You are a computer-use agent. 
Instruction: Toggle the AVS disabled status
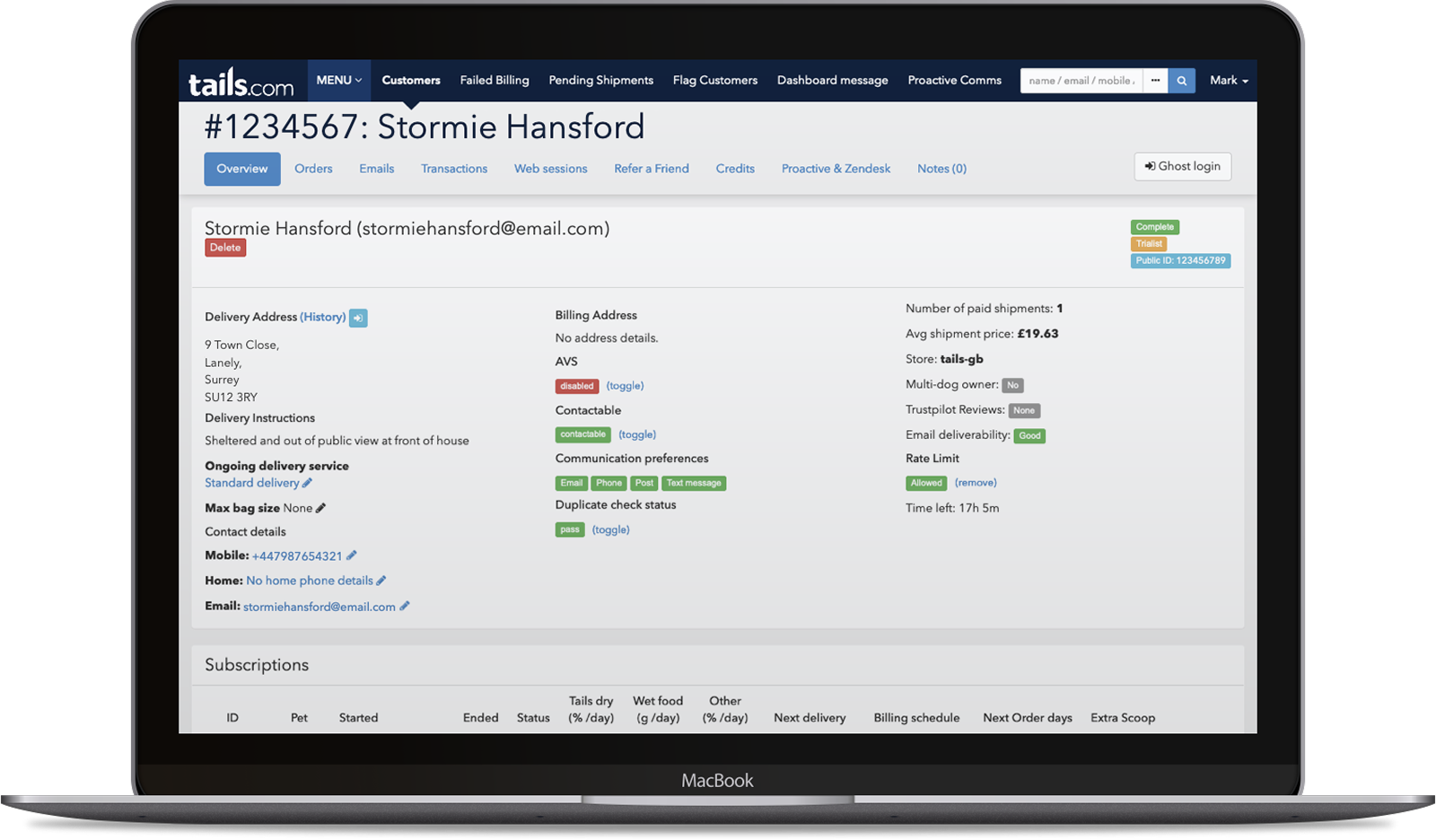point(625,386)
